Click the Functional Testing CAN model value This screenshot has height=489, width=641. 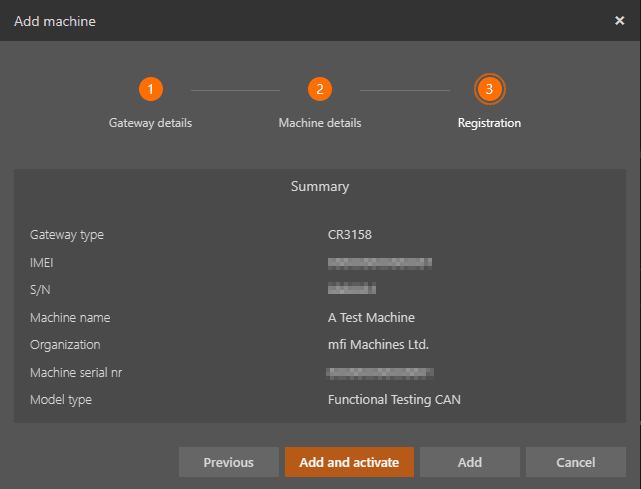point(394,400)
